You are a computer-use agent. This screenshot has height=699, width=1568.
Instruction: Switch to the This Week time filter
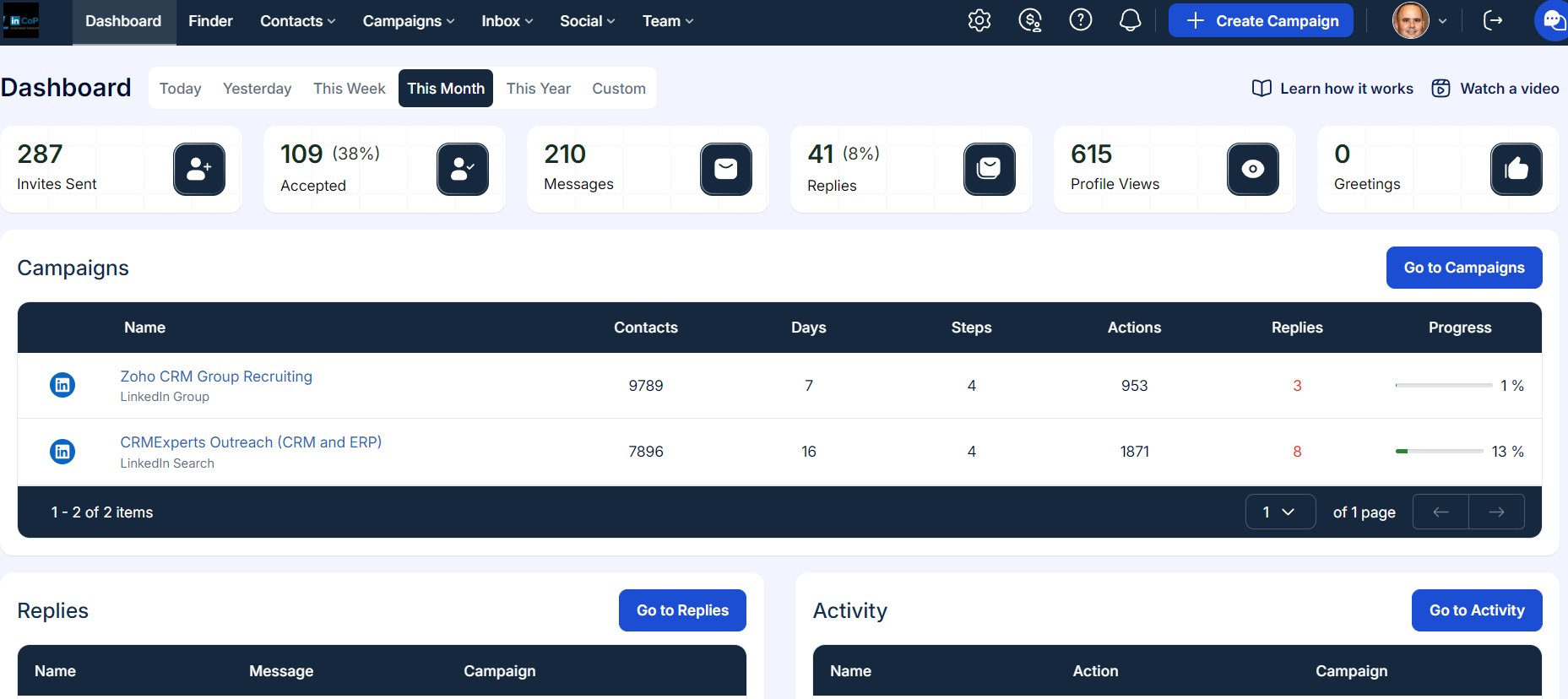[x=349, y=89]
